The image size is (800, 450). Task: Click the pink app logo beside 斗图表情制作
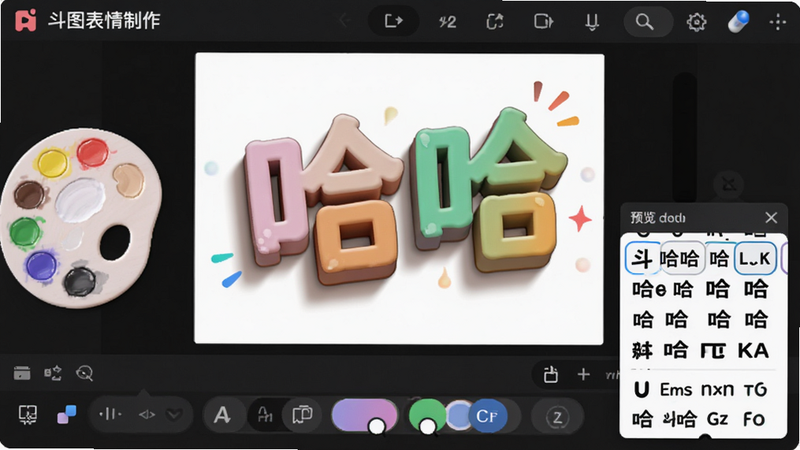coord(26,20)
